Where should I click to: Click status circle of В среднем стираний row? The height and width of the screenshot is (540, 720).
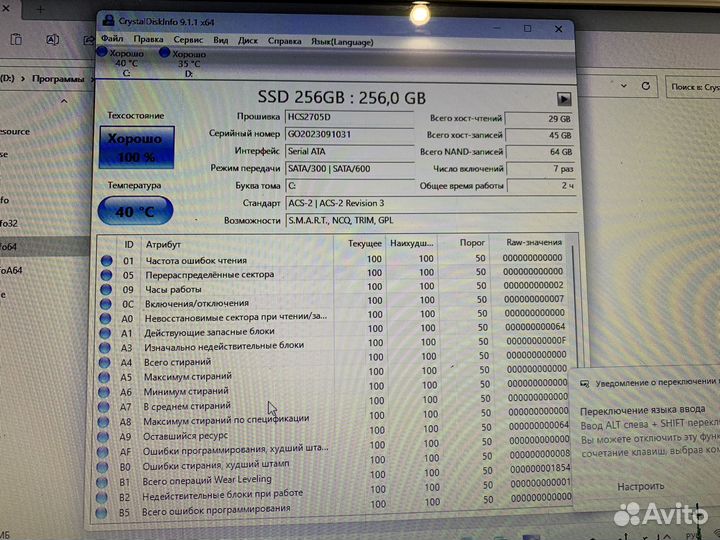click(x=104, y=407)
